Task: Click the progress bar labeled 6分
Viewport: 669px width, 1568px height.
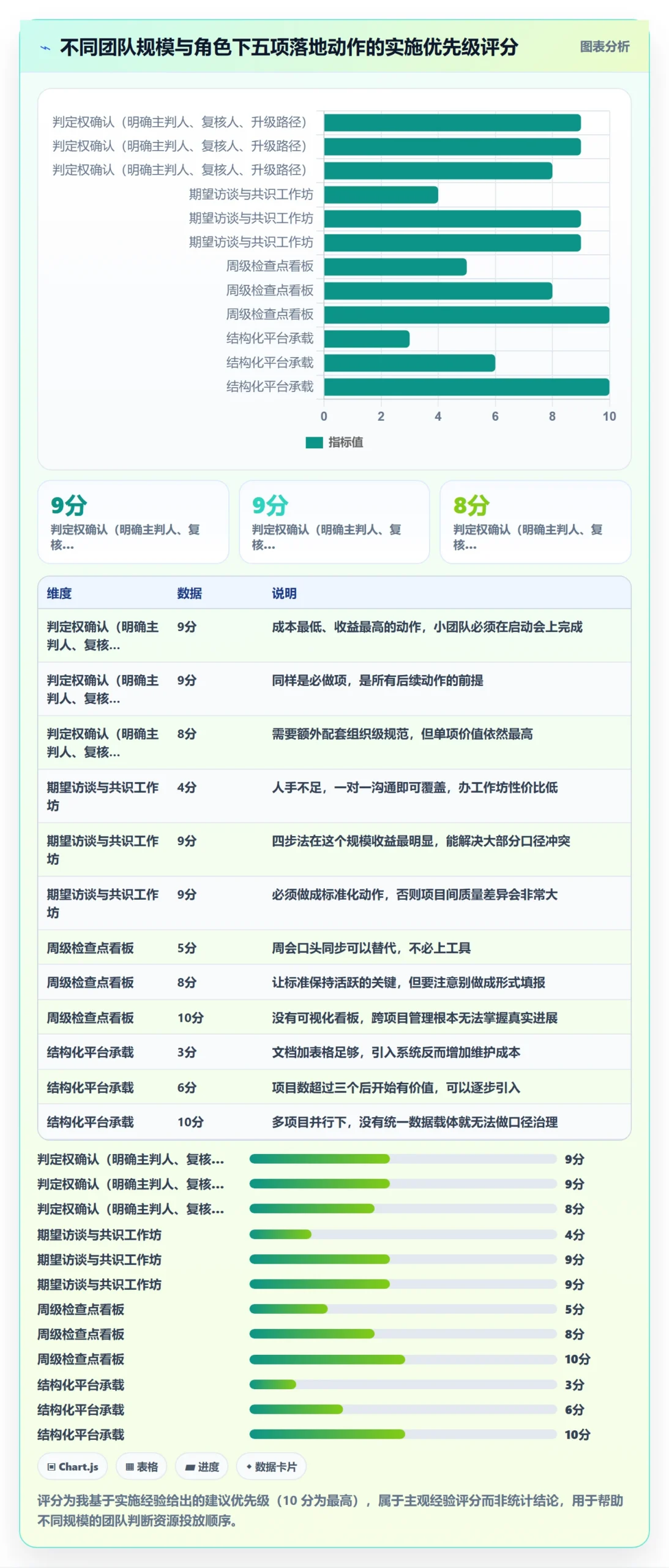Action: coord(403,1409)
